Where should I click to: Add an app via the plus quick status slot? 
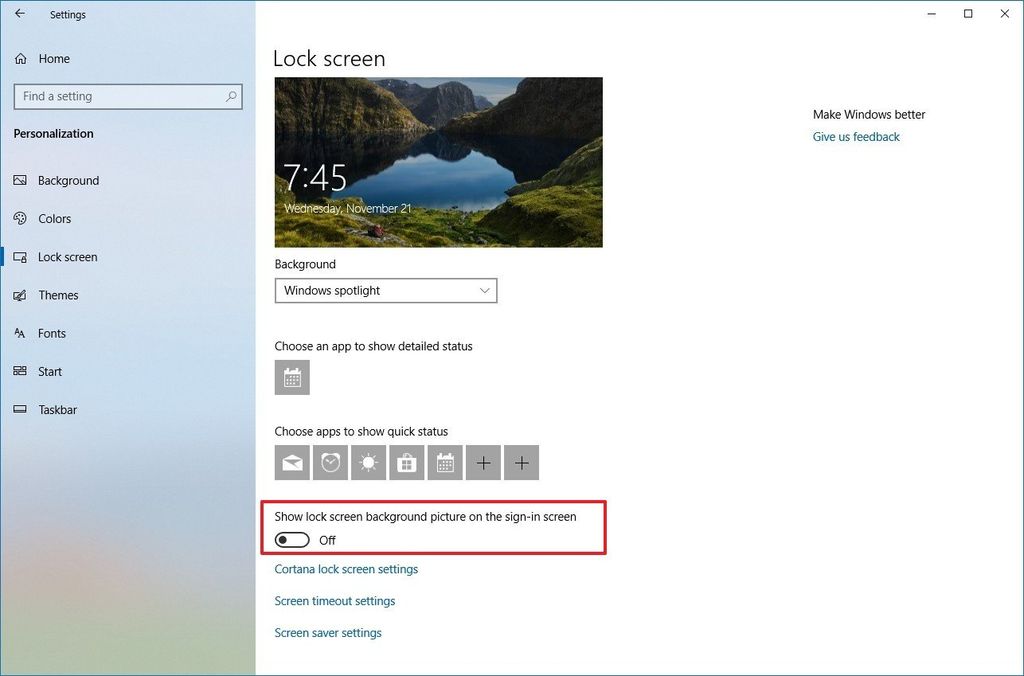[x=482, y=462]
